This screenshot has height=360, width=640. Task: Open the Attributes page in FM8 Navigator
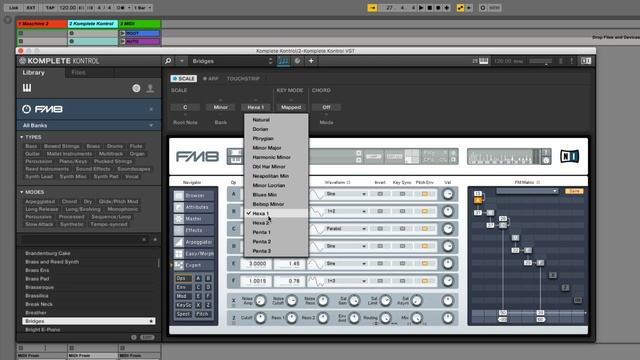(194, 207)
